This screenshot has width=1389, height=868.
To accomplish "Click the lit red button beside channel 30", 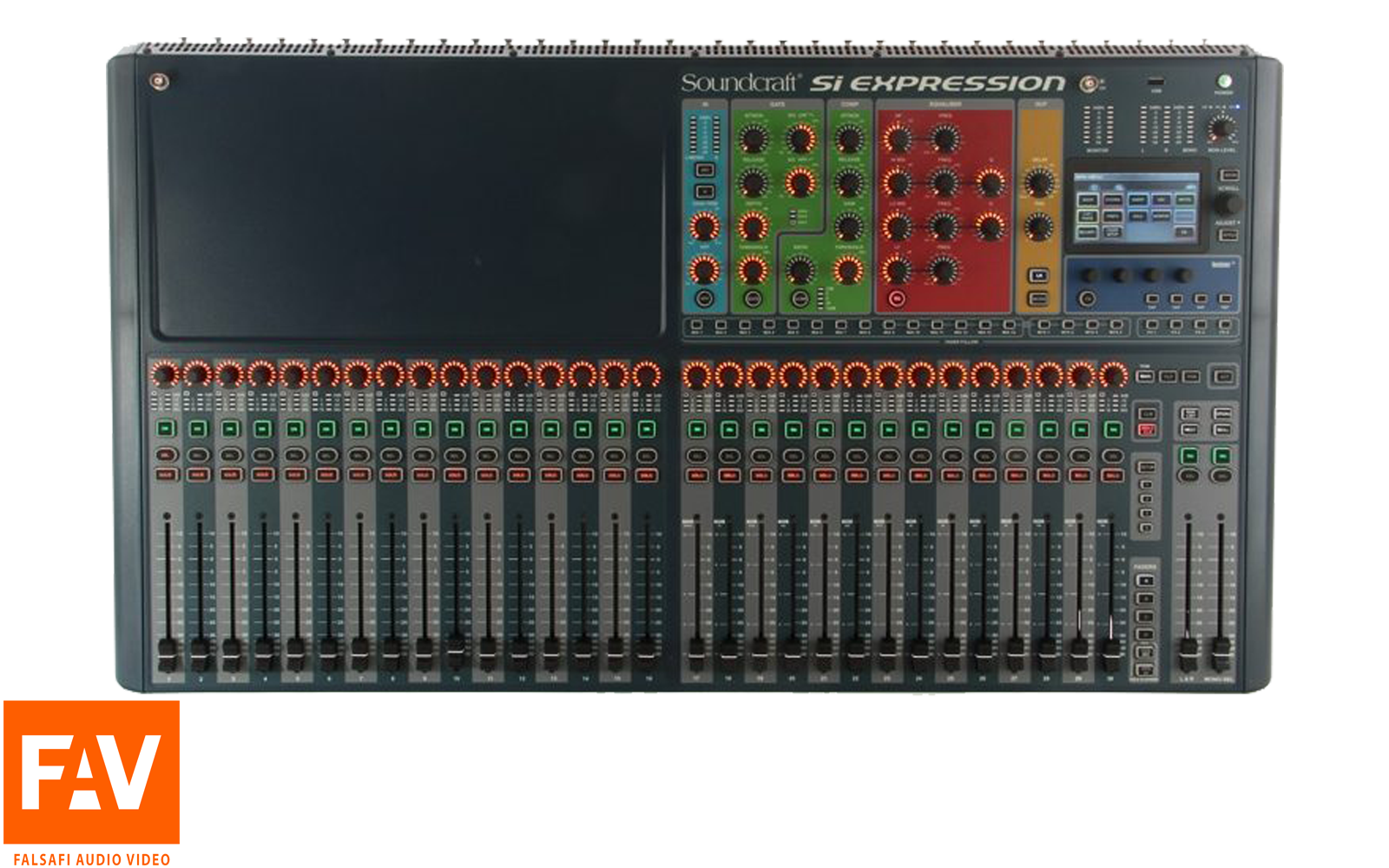I will [1147, 430].
